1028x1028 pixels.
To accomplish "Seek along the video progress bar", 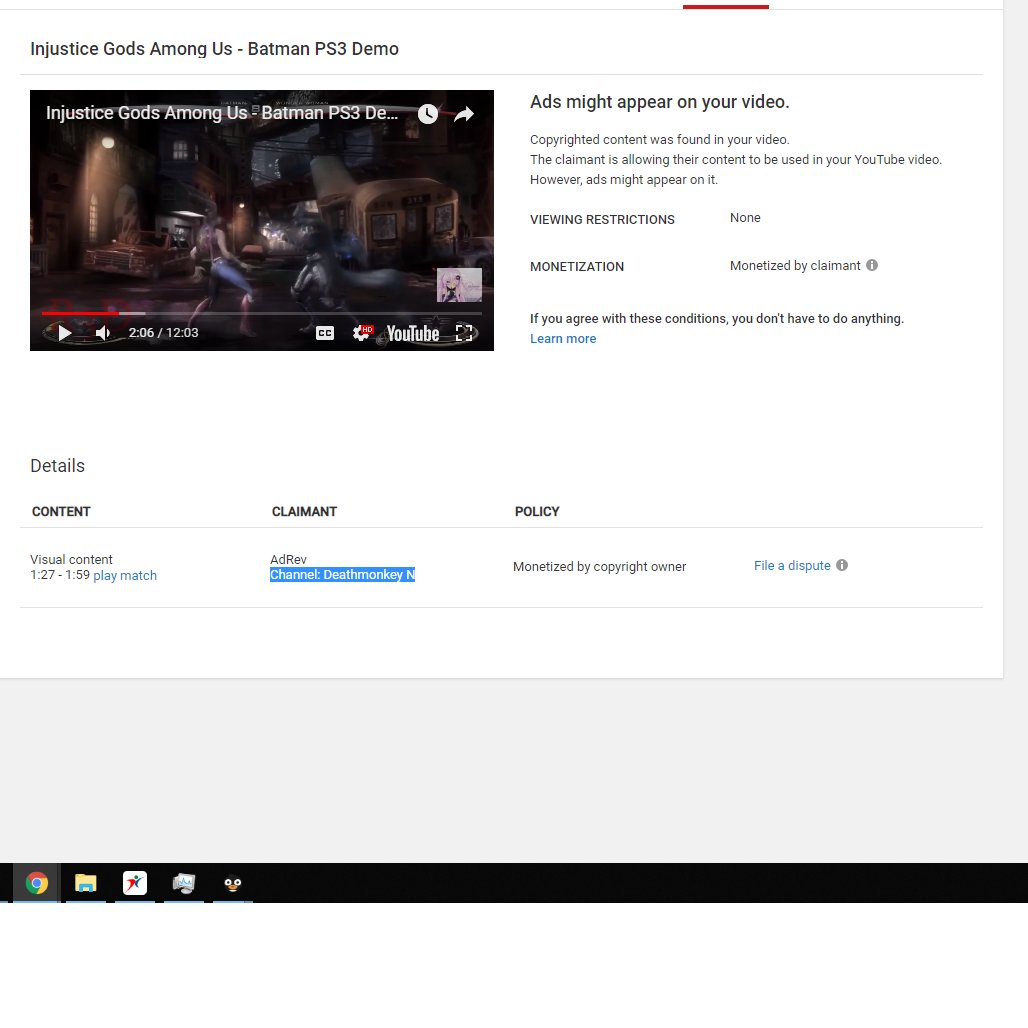I will pyautogui.click(x=262, y=313).
